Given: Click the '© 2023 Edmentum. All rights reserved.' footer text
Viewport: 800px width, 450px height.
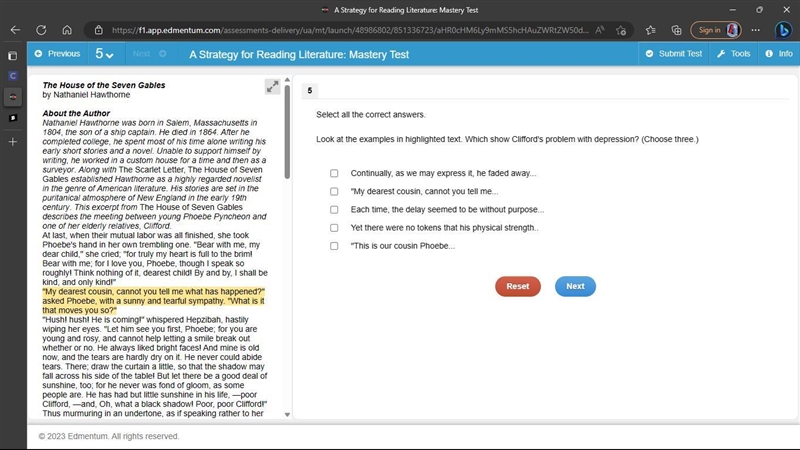Looking at the screenshot, I should pos(109,436).
